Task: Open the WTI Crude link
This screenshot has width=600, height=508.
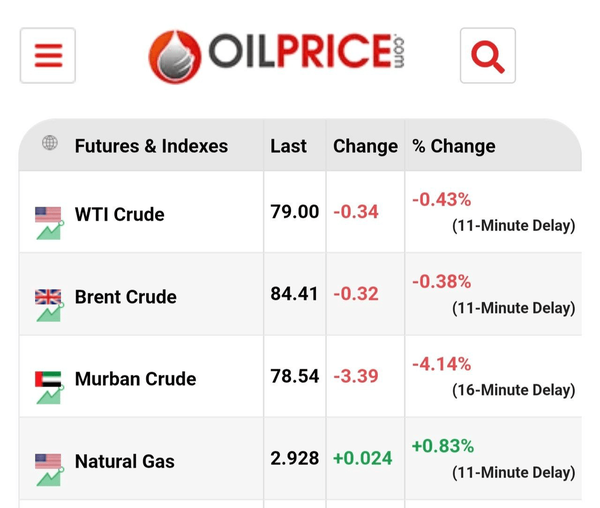Action: coord(119,214)
